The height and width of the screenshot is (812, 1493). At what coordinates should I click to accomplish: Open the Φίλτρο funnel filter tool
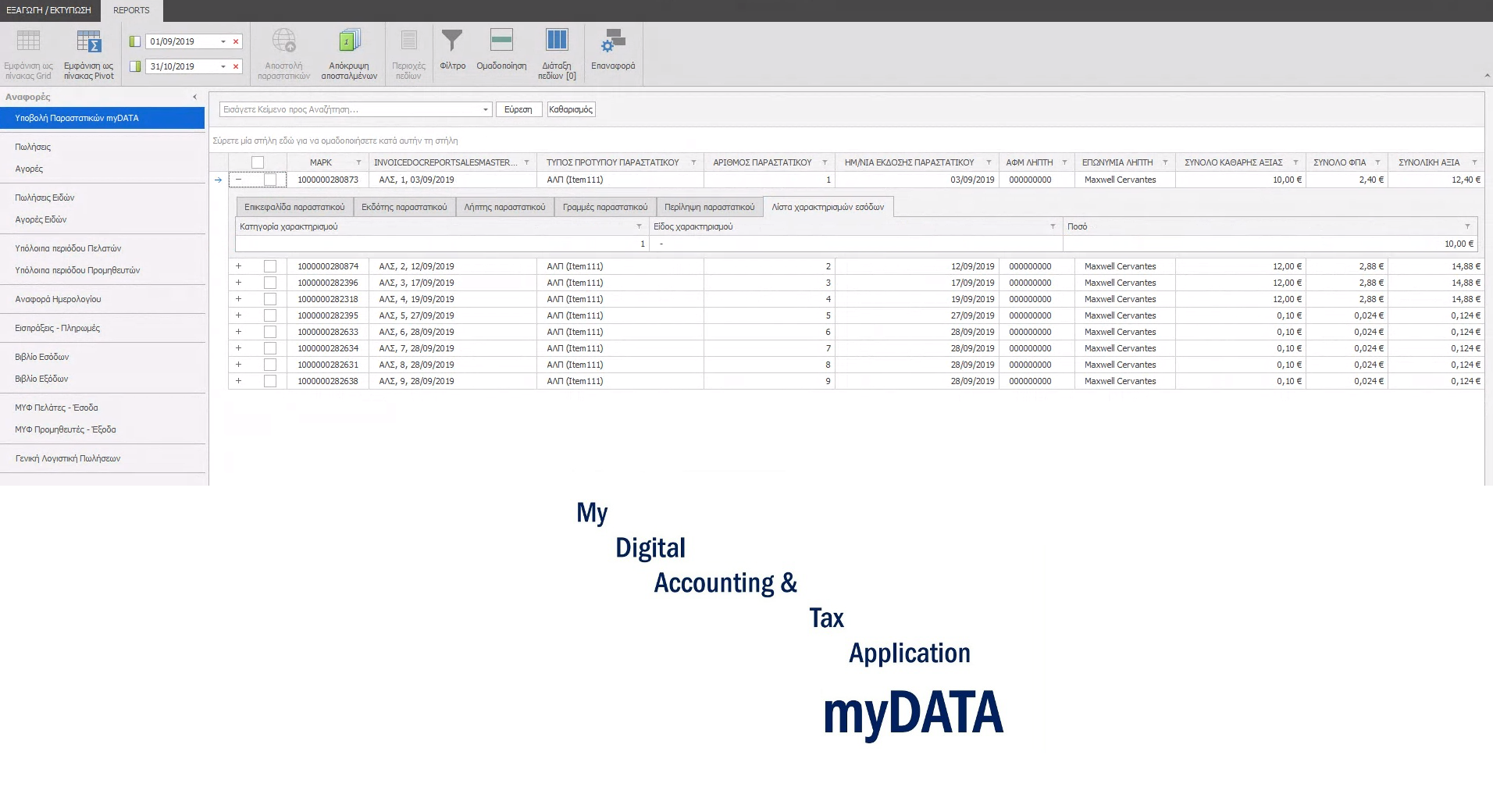[x=452, y=42]
